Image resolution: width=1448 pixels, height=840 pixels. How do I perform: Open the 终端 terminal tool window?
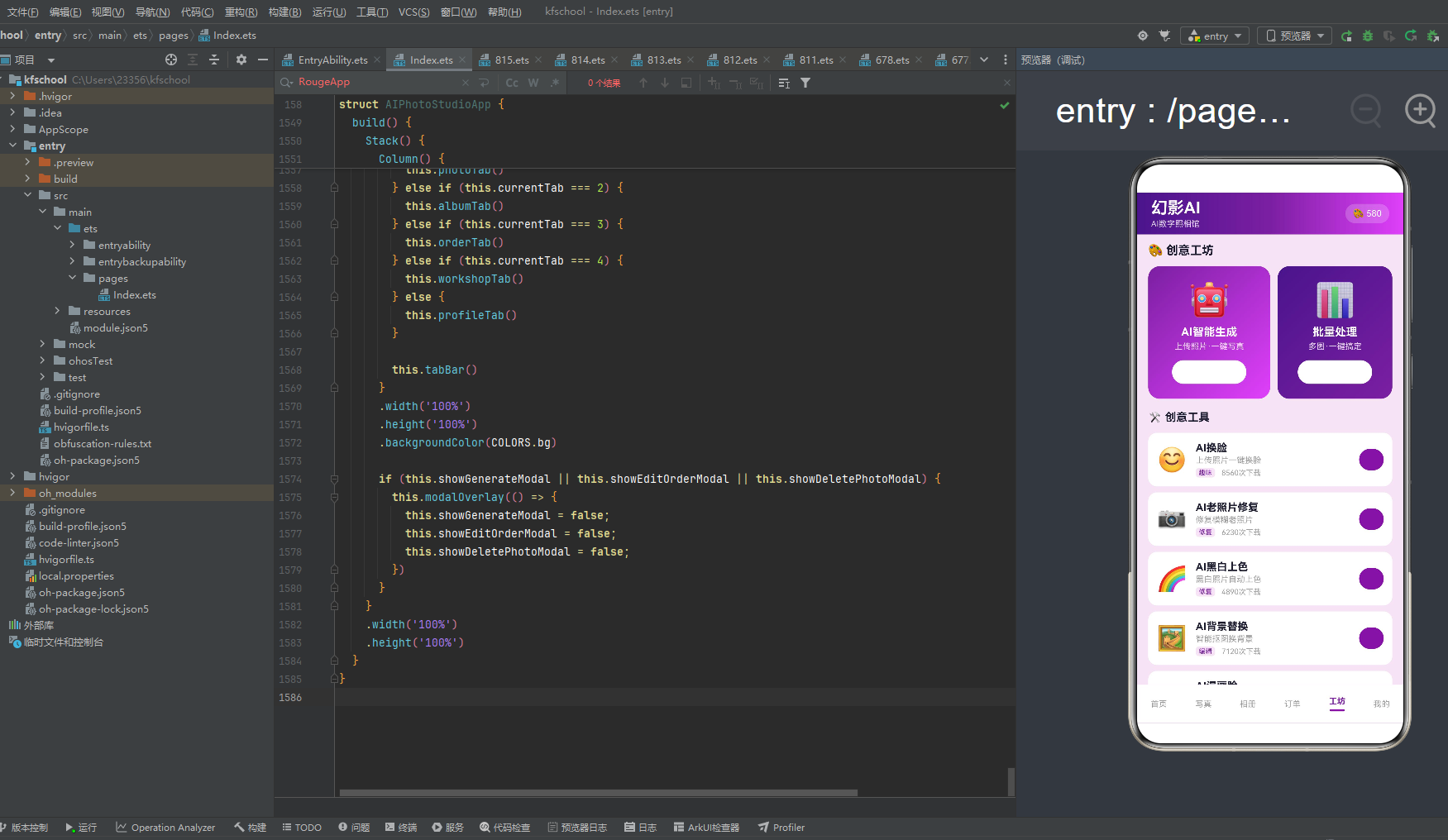point(401,827)
